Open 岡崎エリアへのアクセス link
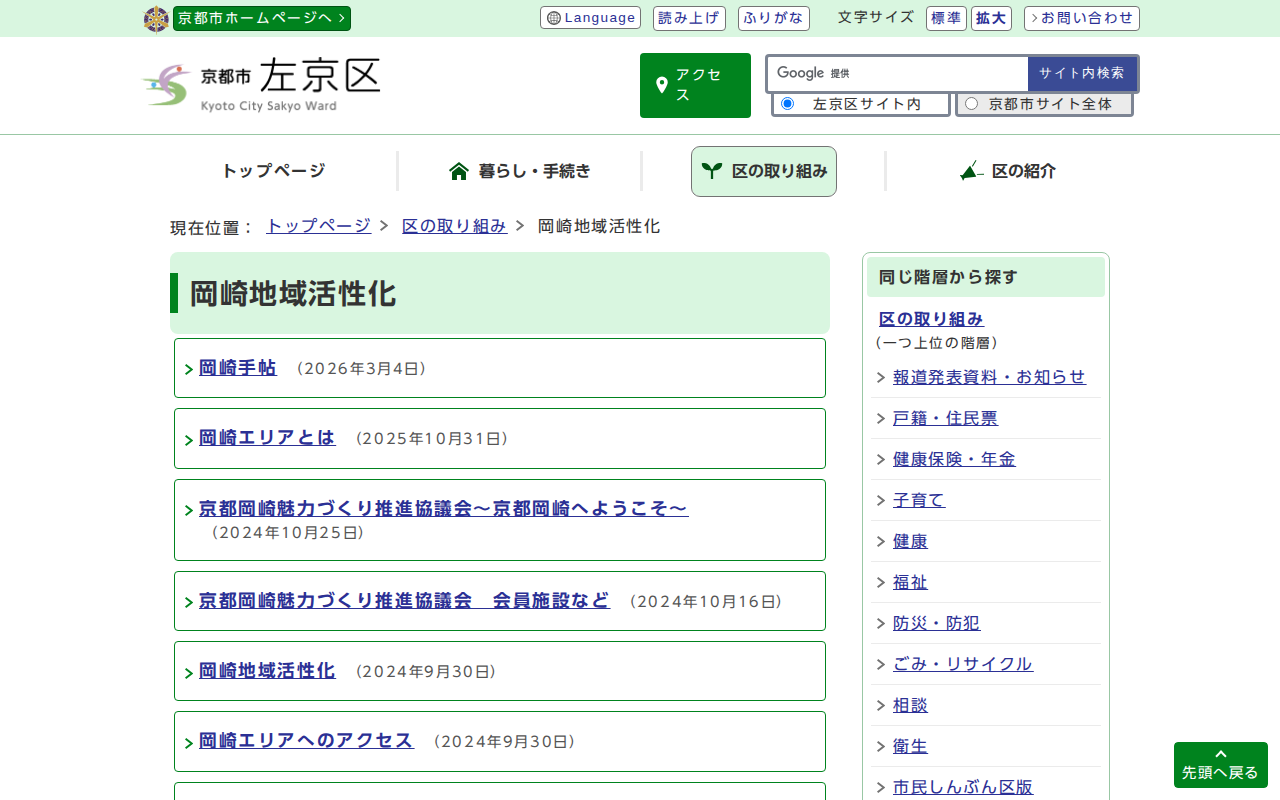 tap(306, 741)
